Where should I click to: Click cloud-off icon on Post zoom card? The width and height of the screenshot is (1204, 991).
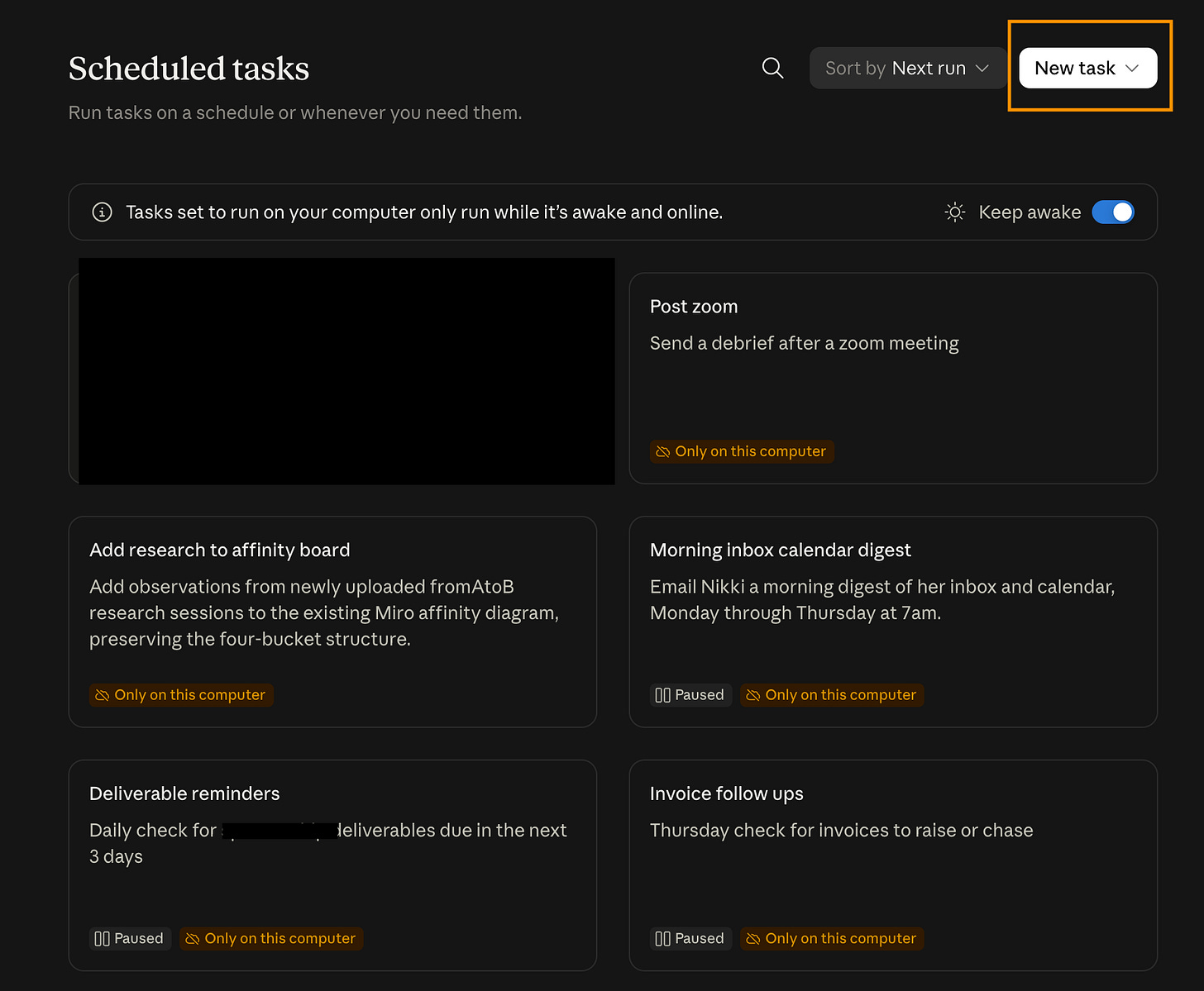click(x=662, y=451)
